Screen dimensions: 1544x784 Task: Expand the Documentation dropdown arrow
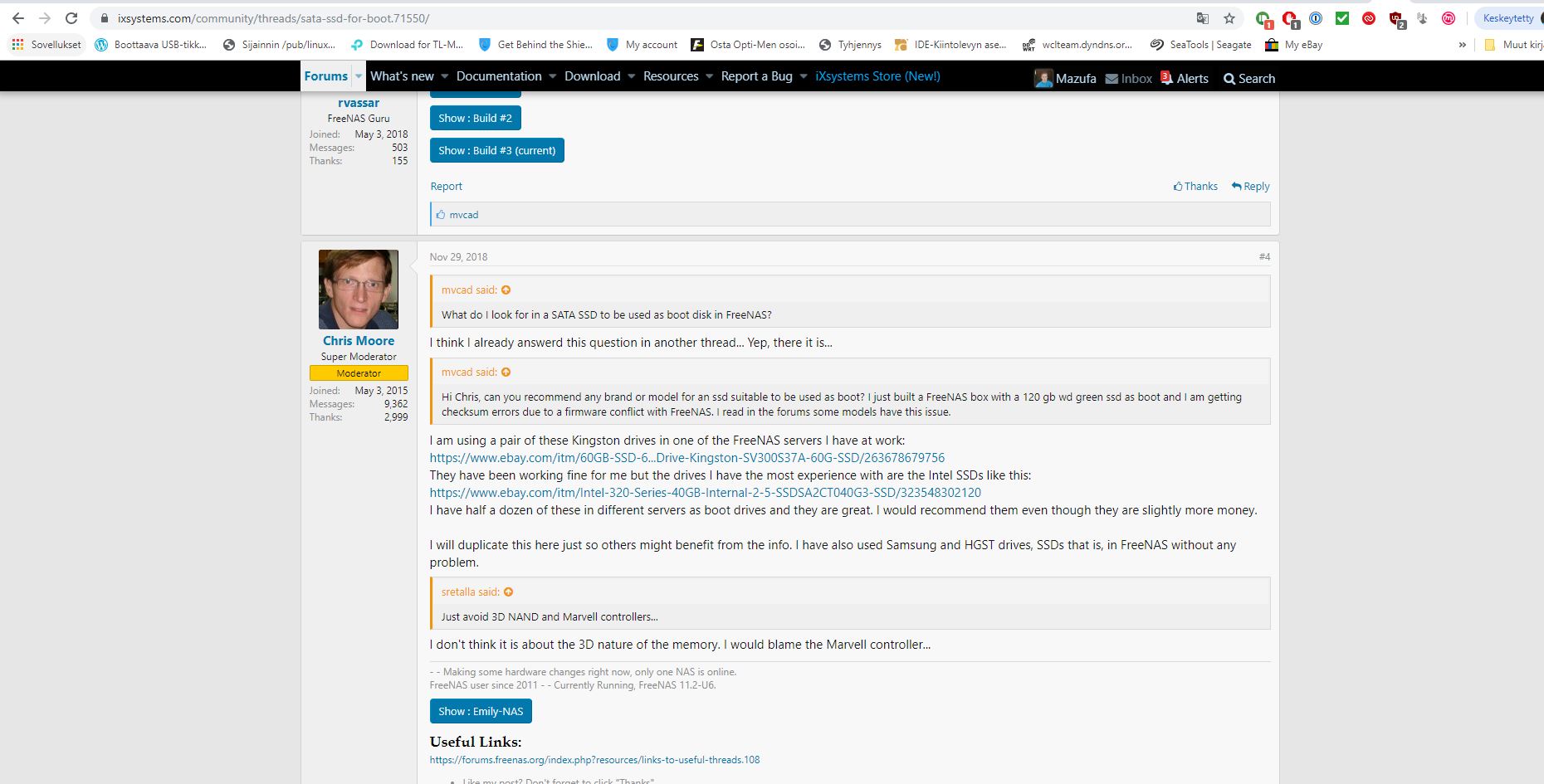[x=552, y=76]
